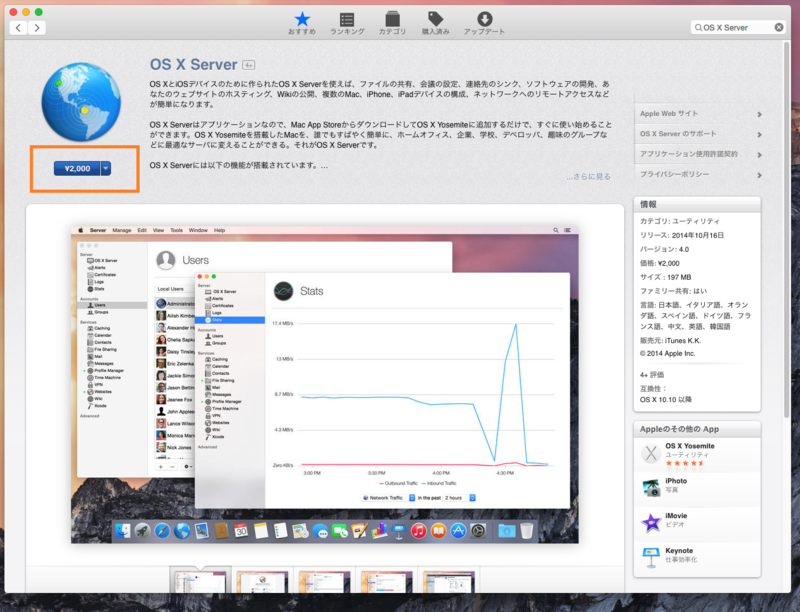Image resolution: width=800 pixels, height=612 pixels.
Task: Open the dropdown arrow beside the ¥2,000 price
Action: coord(106,168)
